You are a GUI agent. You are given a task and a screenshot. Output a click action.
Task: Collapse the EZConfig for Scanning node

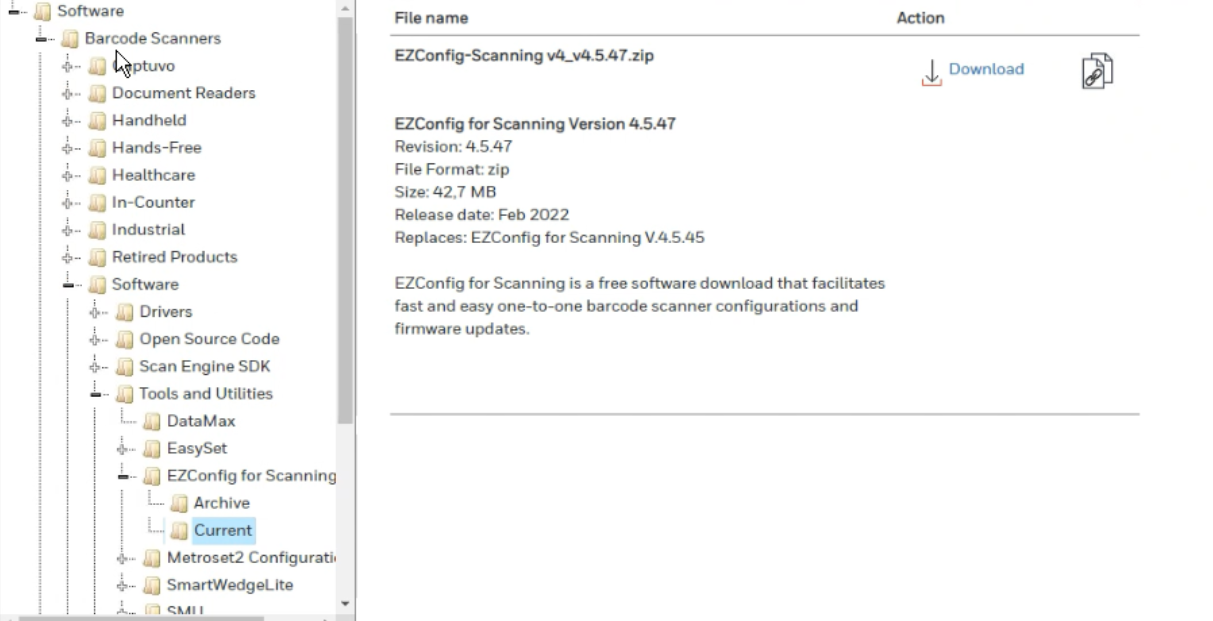tap(124, 475)
